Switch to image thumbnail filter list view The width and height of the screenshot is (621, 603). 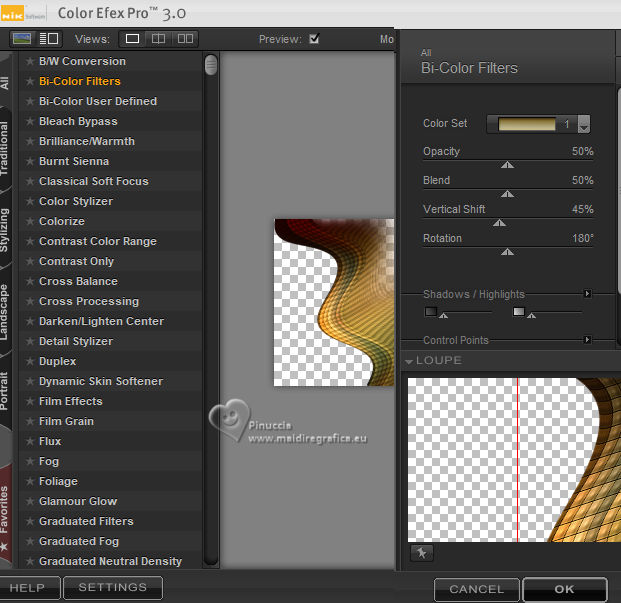[x=22, y=39]
